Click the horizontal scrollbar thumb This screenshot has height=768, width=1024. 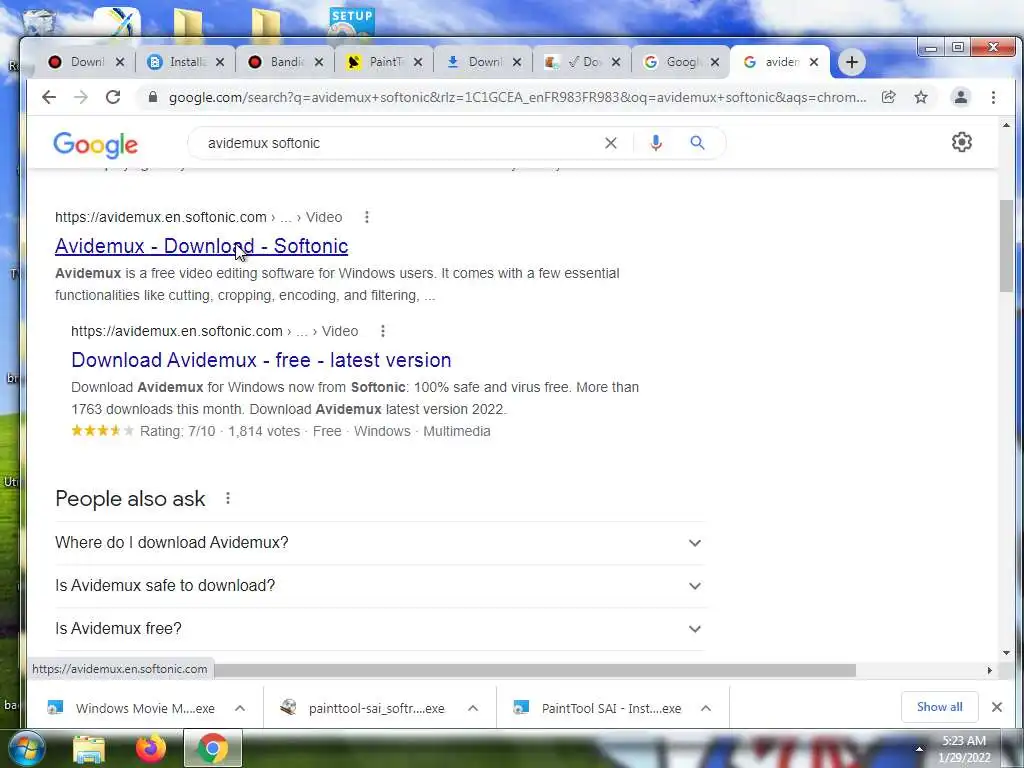535,670
